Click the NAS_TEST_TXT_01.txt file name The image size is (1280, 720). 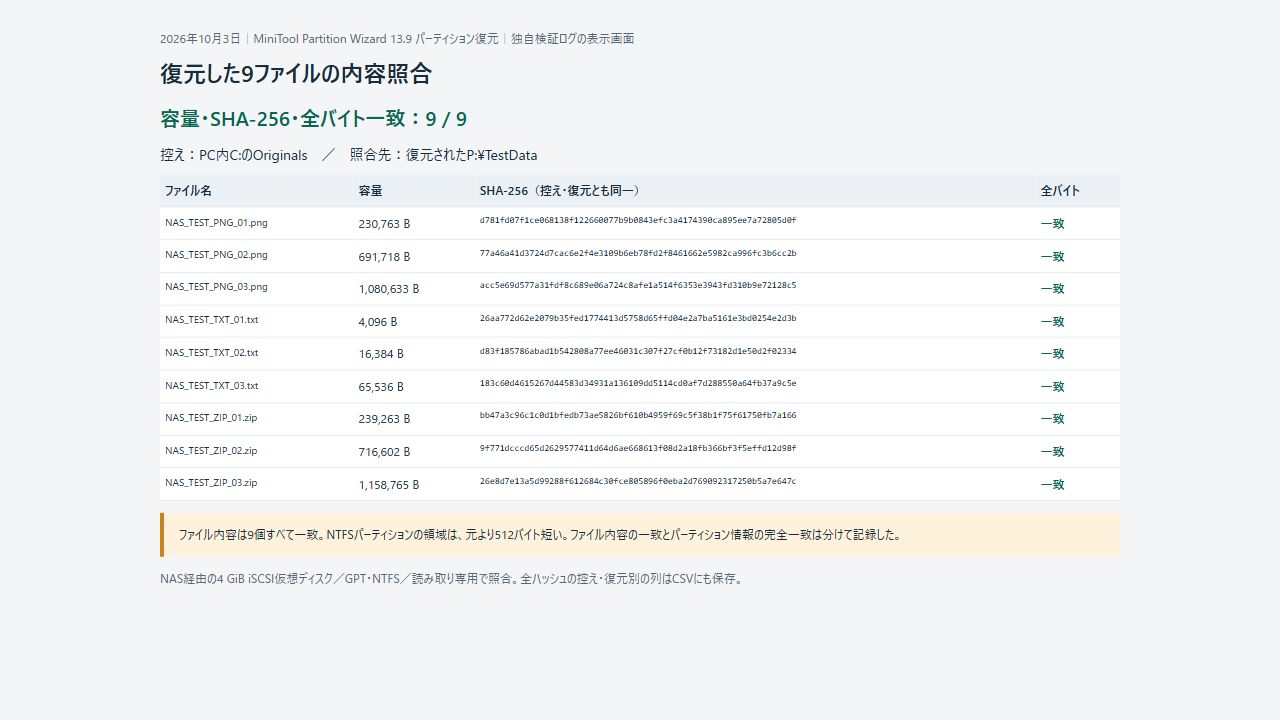(x=211, y=320)
